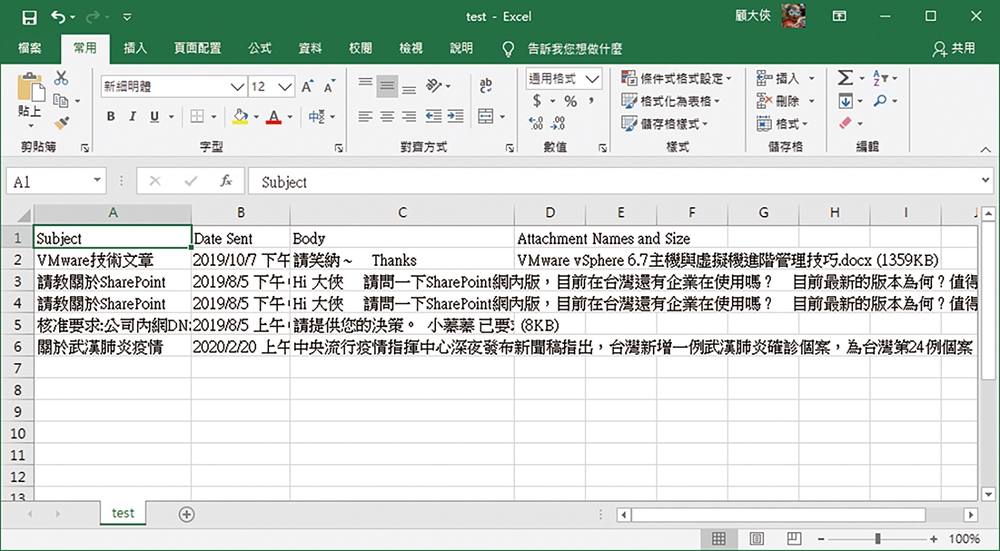Click the Insert Function fx icon
Screen dimensions: 1000x551
click(226, 182)
